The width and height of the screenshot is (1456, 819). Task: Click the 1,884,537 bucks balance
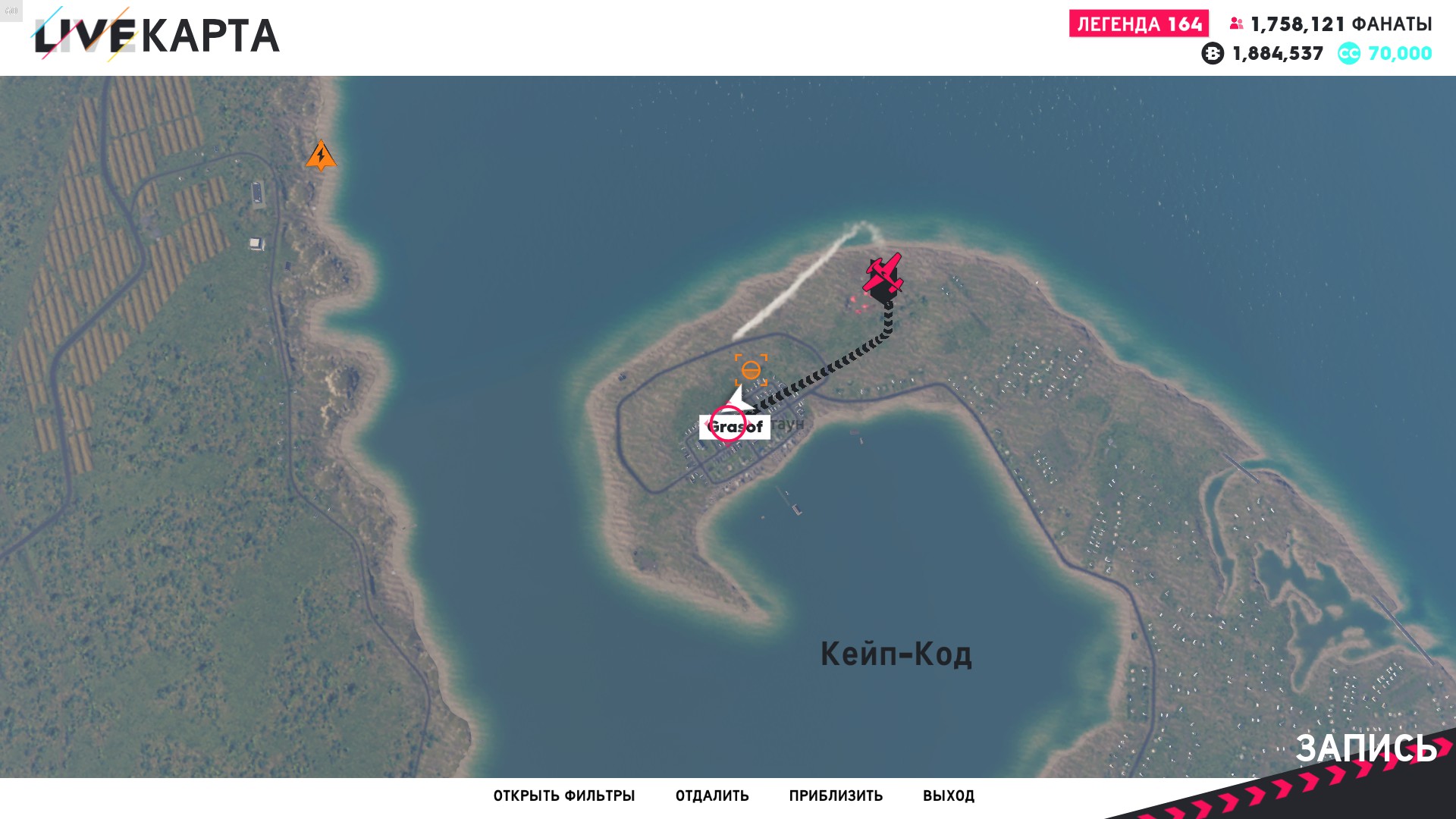click(1278, 54)
